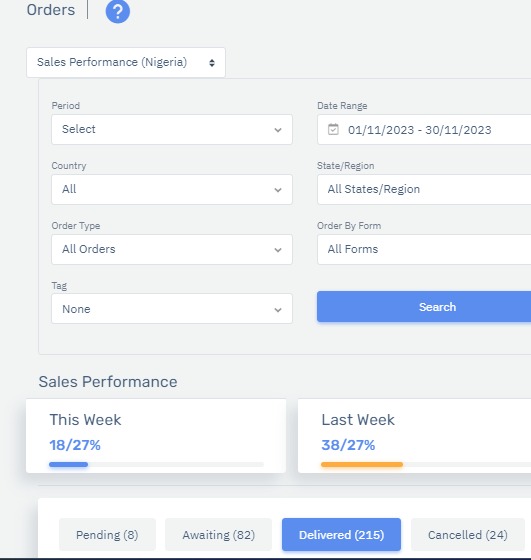Open the Order By Form field
Viewport: 531px width, 560px height.
click(x=424, y=250)
